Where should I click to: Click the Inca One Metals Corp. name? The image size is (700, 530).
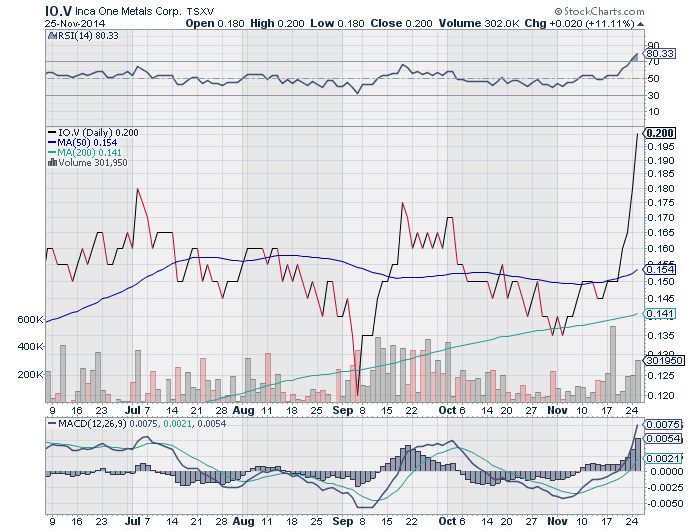pos(124,12)
